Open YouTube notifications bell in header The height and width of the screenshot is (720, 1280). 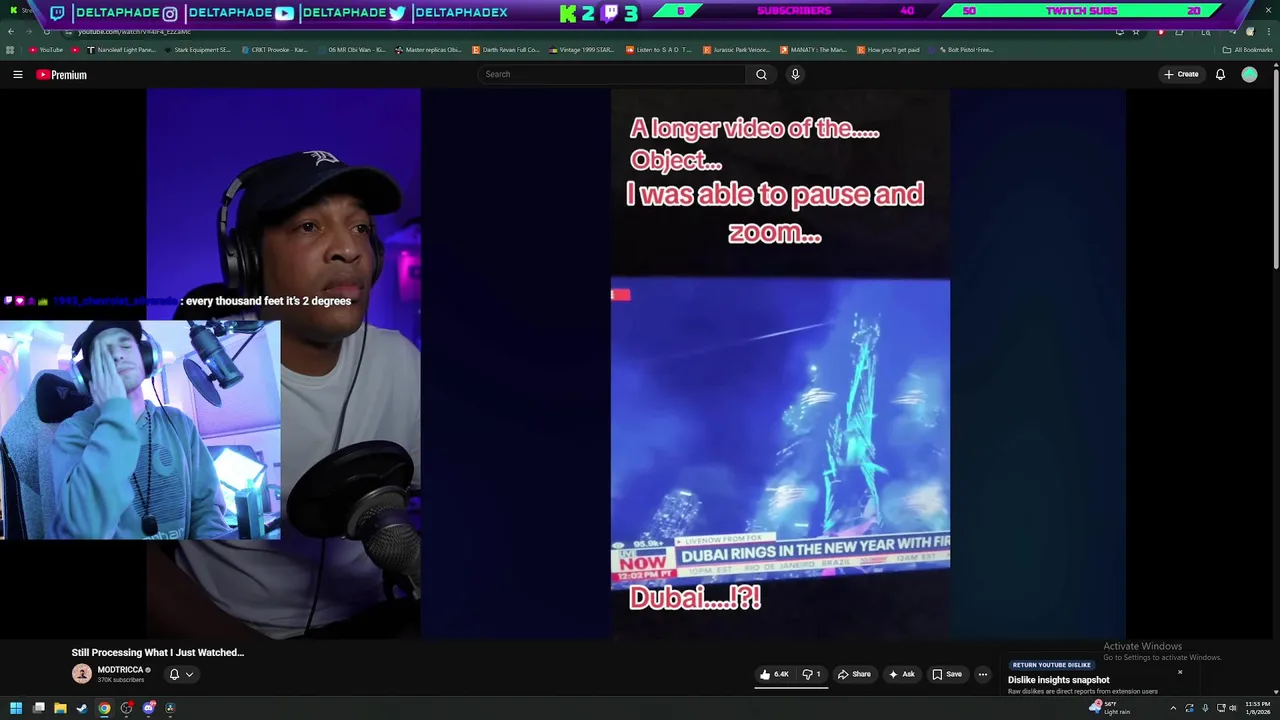[x=1220, y=74]
